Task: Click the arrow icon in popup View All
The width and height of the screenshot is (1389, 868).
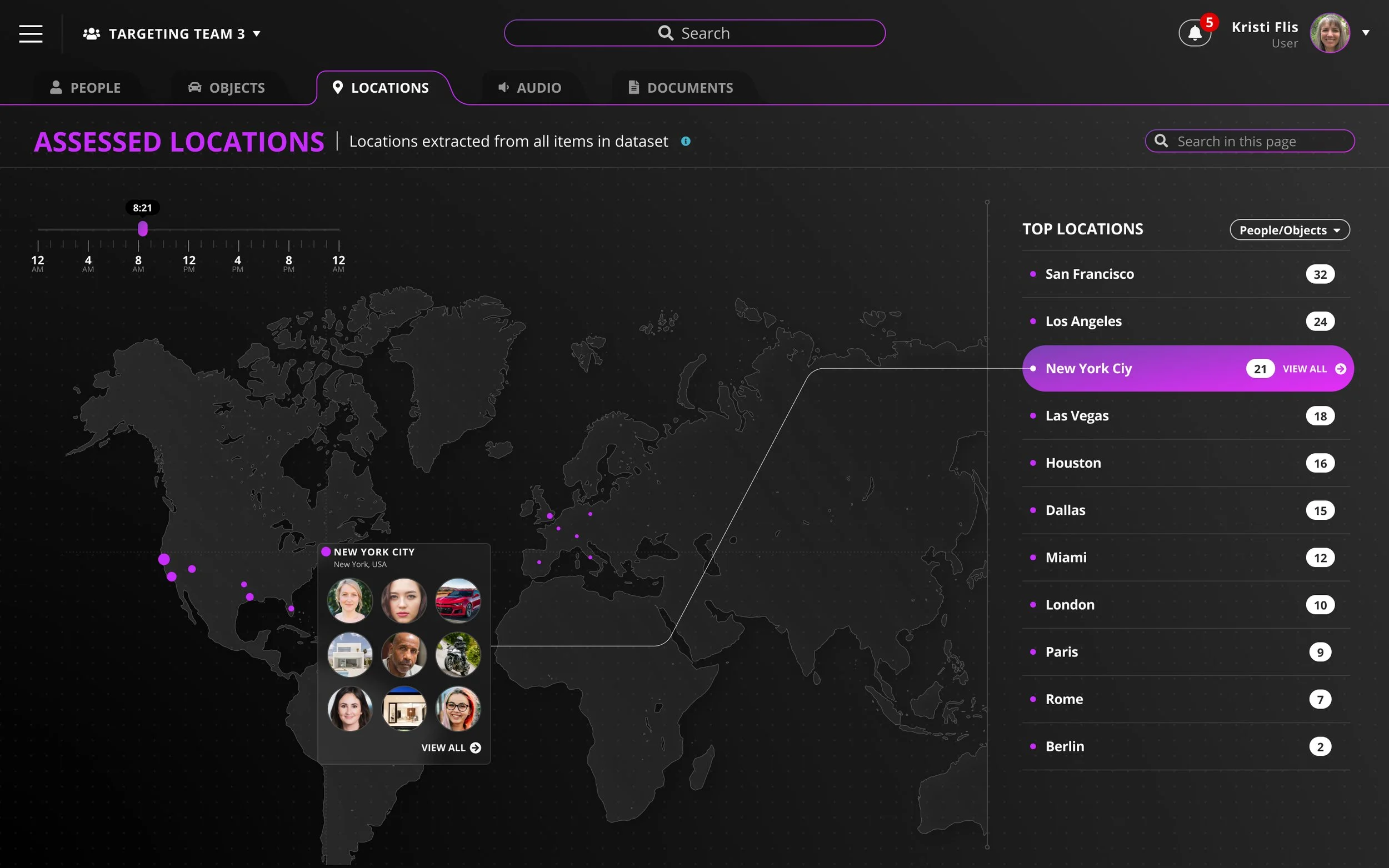Action: [476, 747]
